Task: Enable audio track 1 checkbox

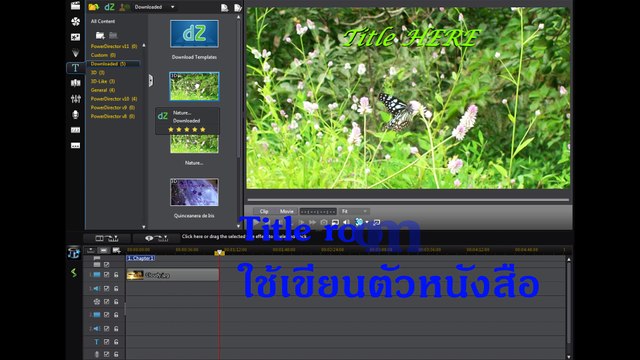Action: click(x=107, y=289)
